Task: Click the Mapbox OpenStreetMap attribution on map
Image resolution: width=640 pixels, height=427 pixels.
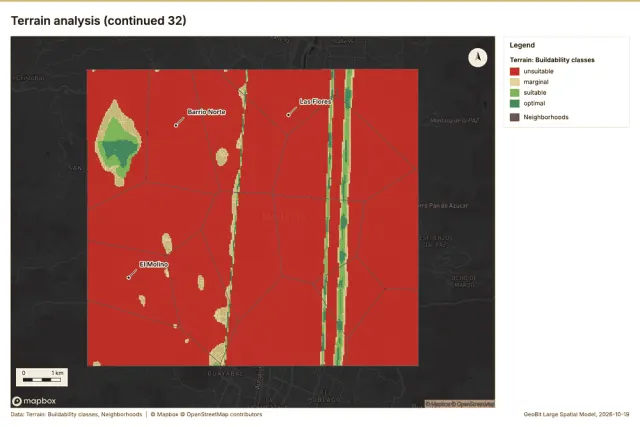Action: click(460, 404)
